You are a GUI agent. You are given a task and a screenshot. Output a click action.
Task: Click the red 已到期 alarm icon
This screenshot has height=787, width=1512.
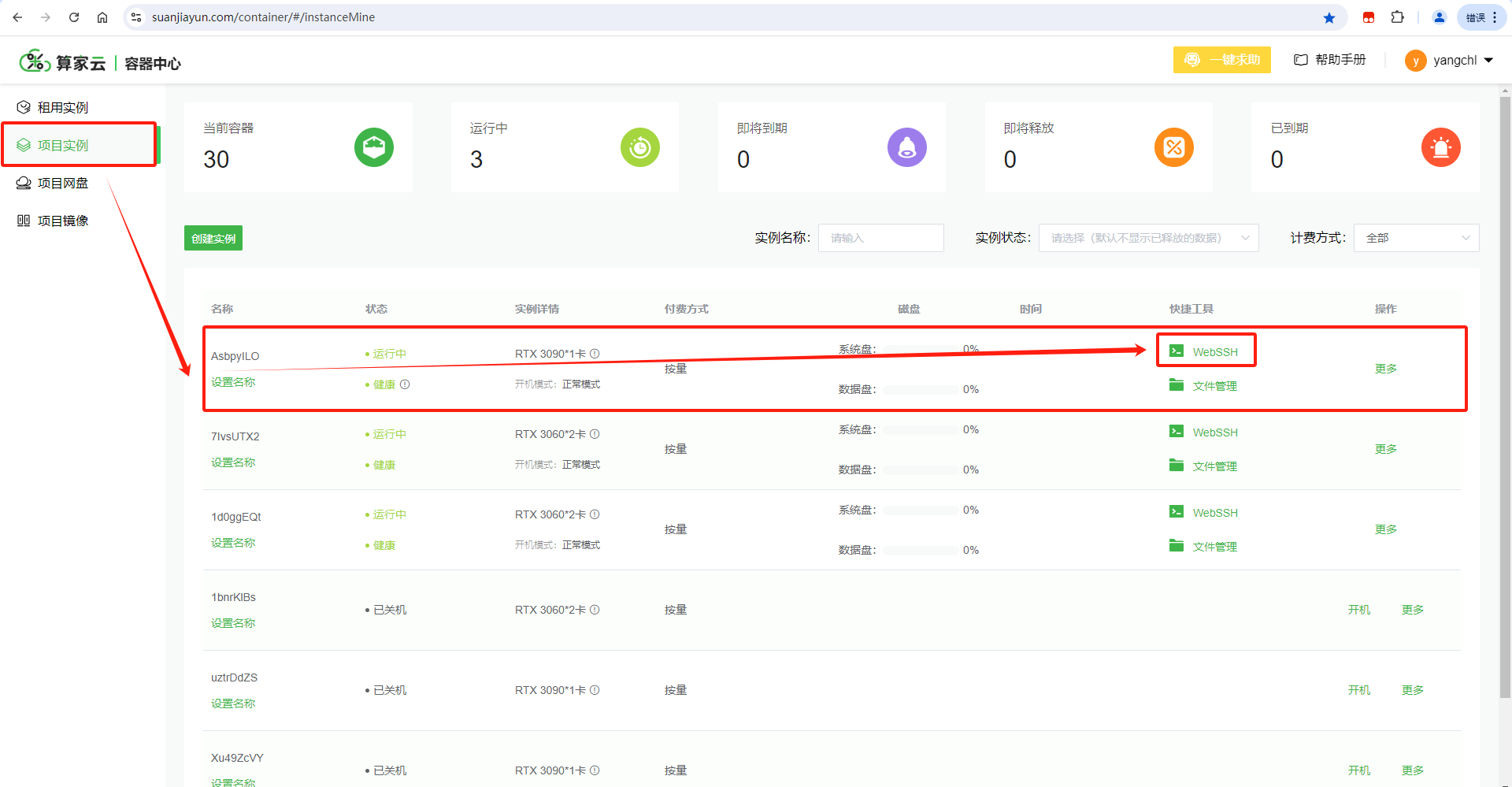[x=1441, y=147]
